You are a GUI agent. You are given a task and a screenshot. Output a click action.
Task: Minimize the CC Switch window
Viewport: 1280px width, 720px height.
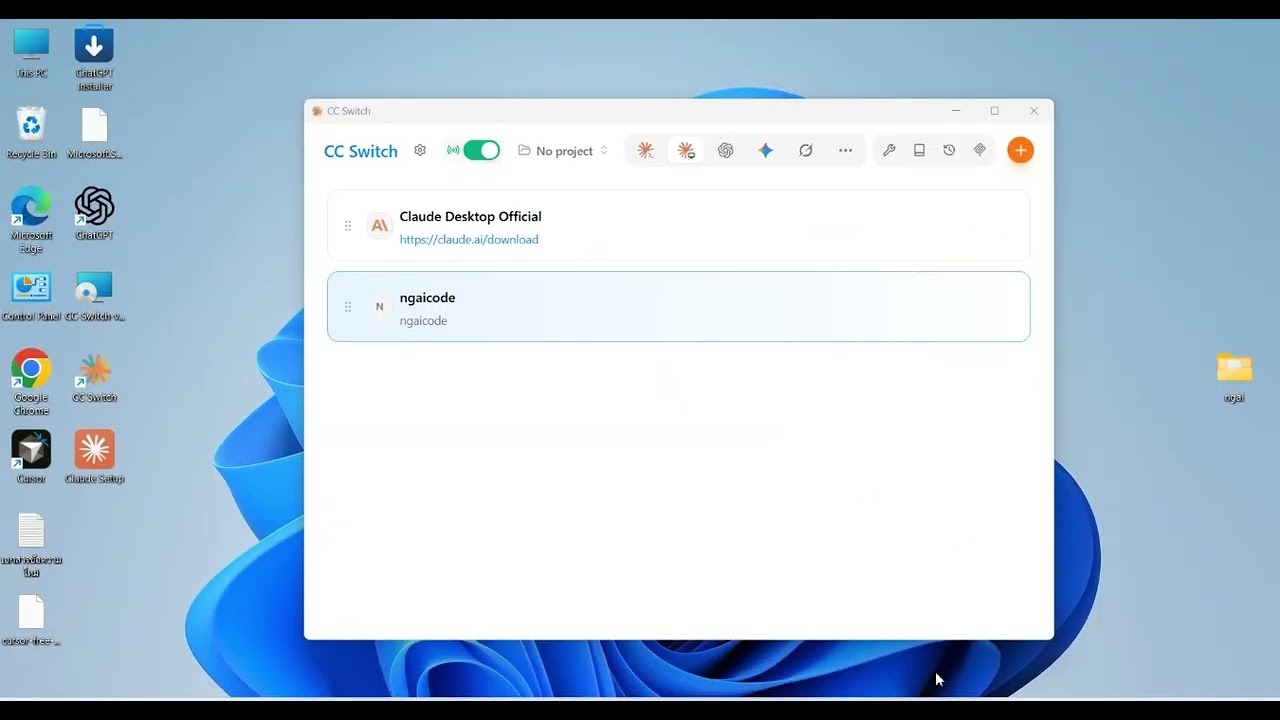click(x=956, y=111)
